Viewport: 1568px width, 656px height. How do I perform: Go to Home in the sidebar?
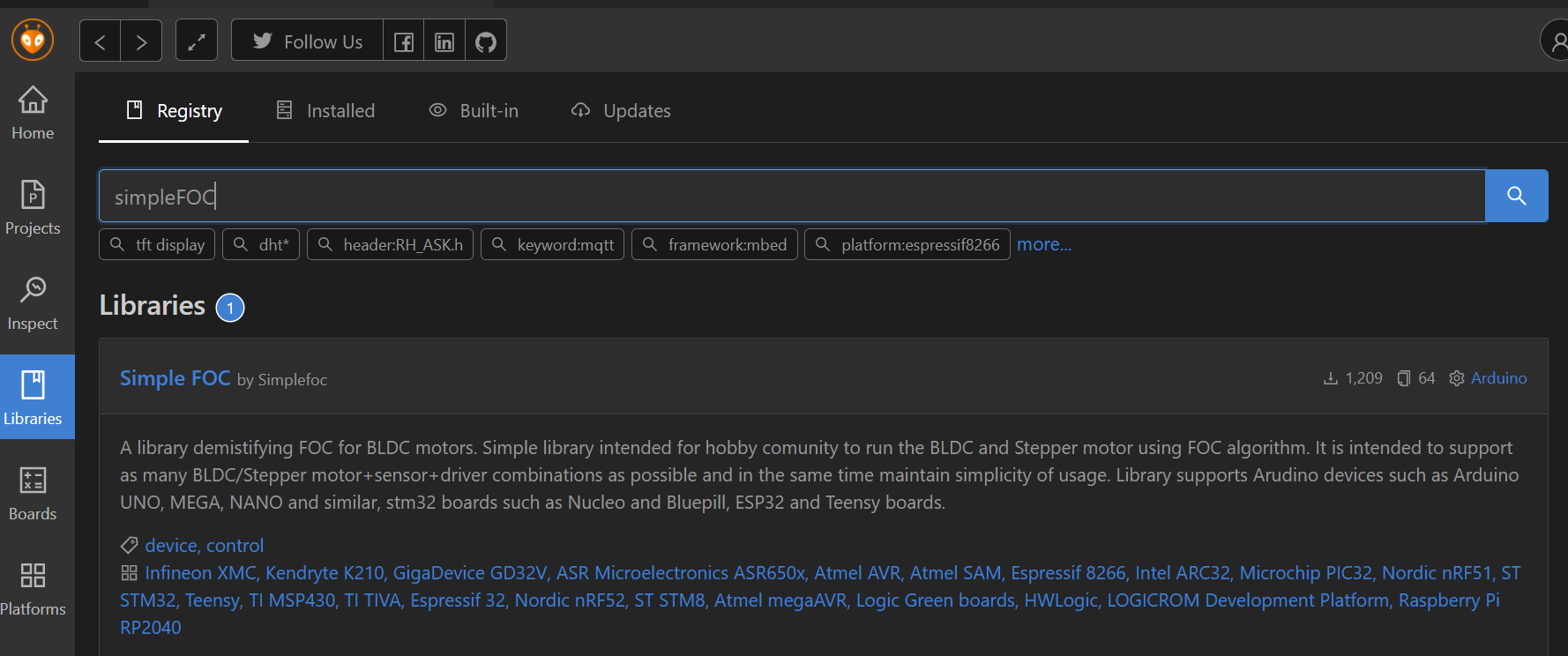(x=33, y=113)
